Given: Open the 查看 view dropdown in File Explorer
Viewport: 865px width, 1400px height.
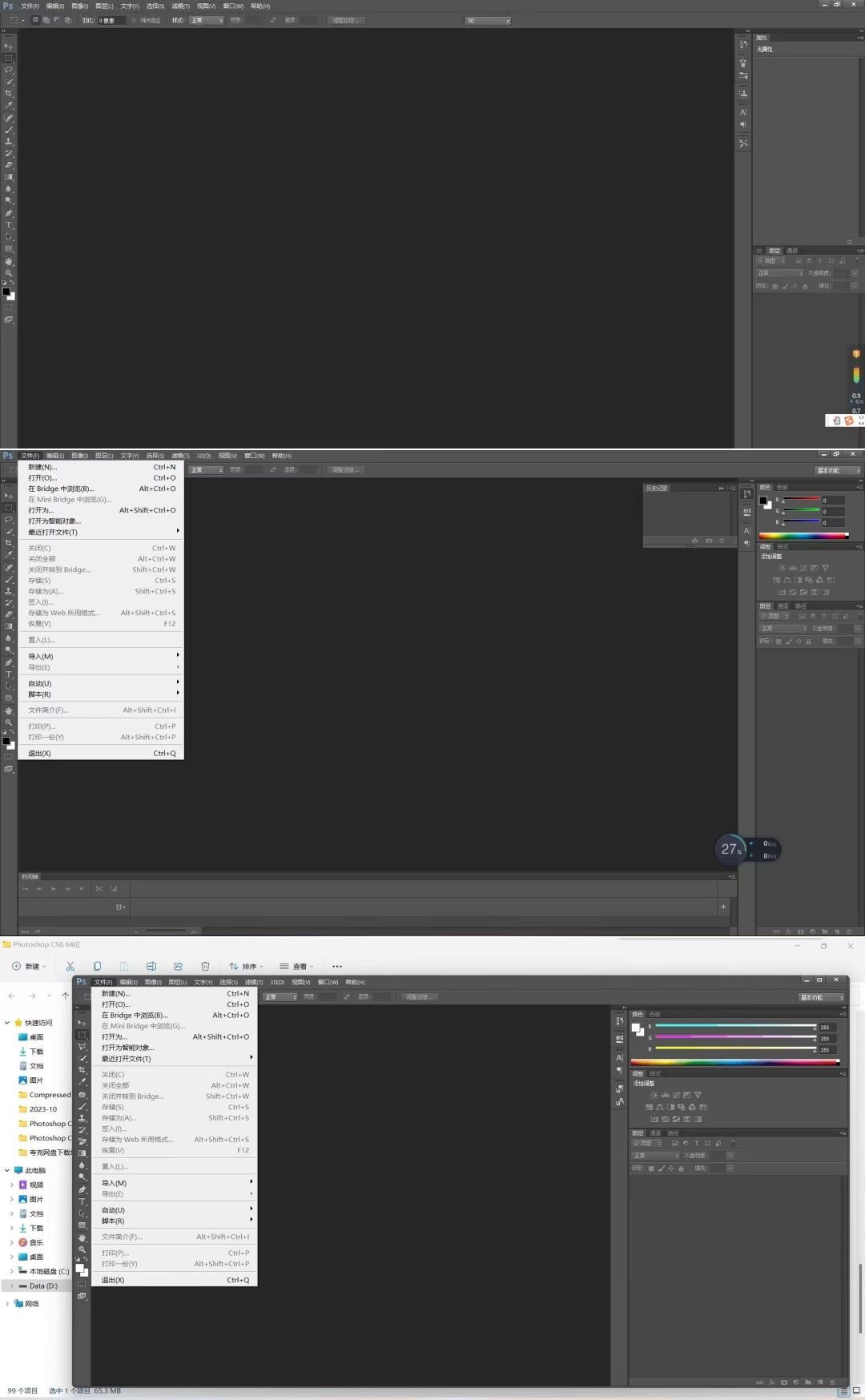Looking at the screenshot, I should coord(296,966).
